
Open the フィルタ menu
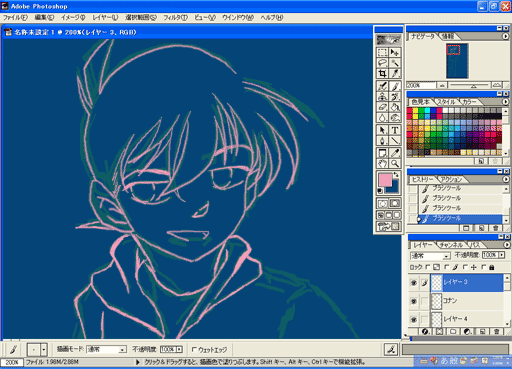175,18
